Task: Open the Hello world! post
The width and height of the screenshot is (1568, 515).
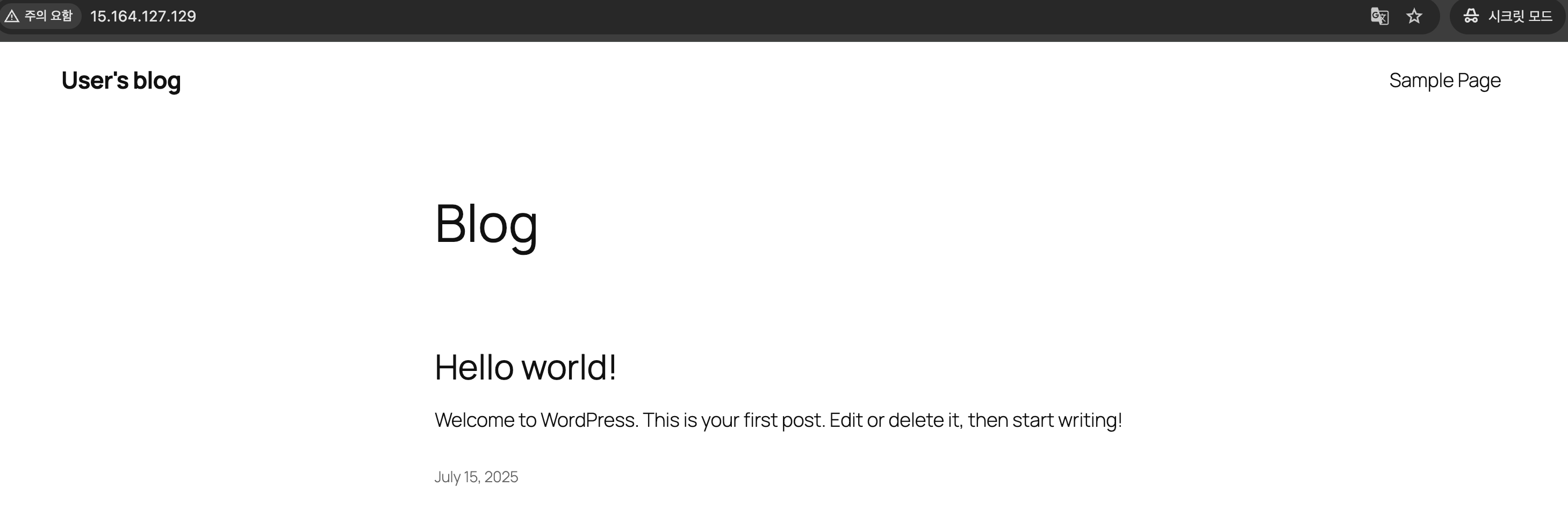Action: [x=526, y=367]
